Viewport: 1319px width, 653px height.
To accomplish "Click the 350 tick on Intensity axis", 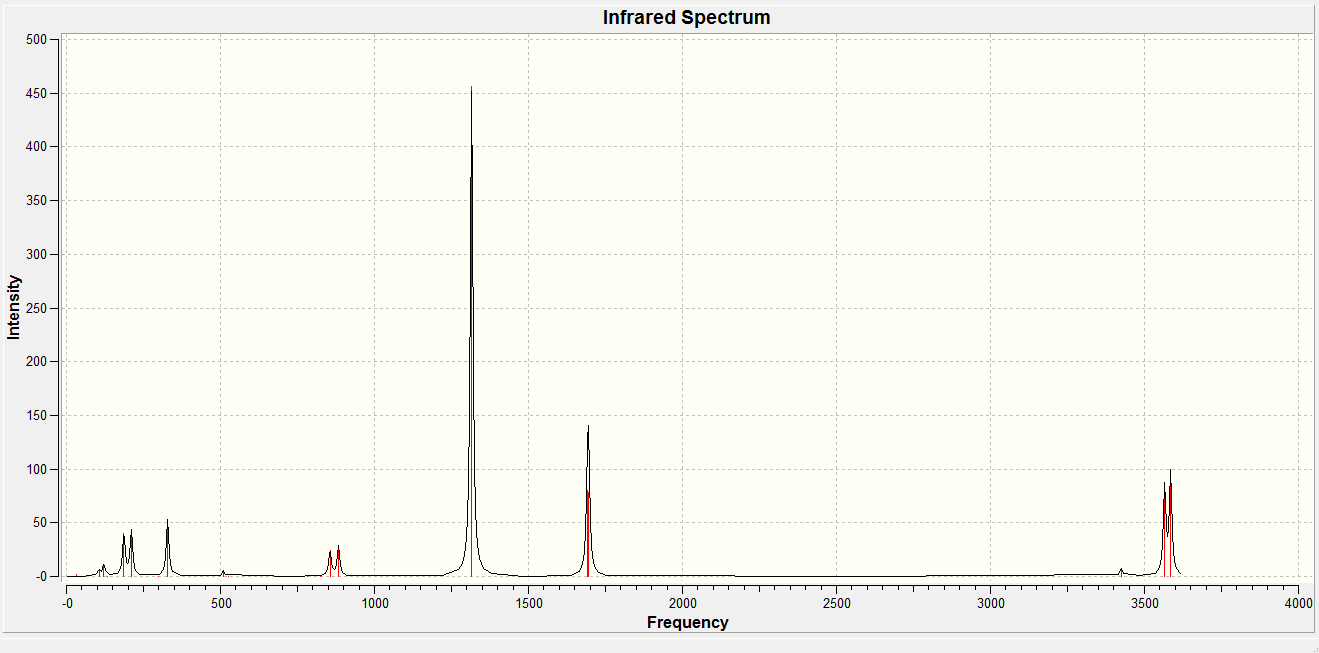I will [37, 200].
